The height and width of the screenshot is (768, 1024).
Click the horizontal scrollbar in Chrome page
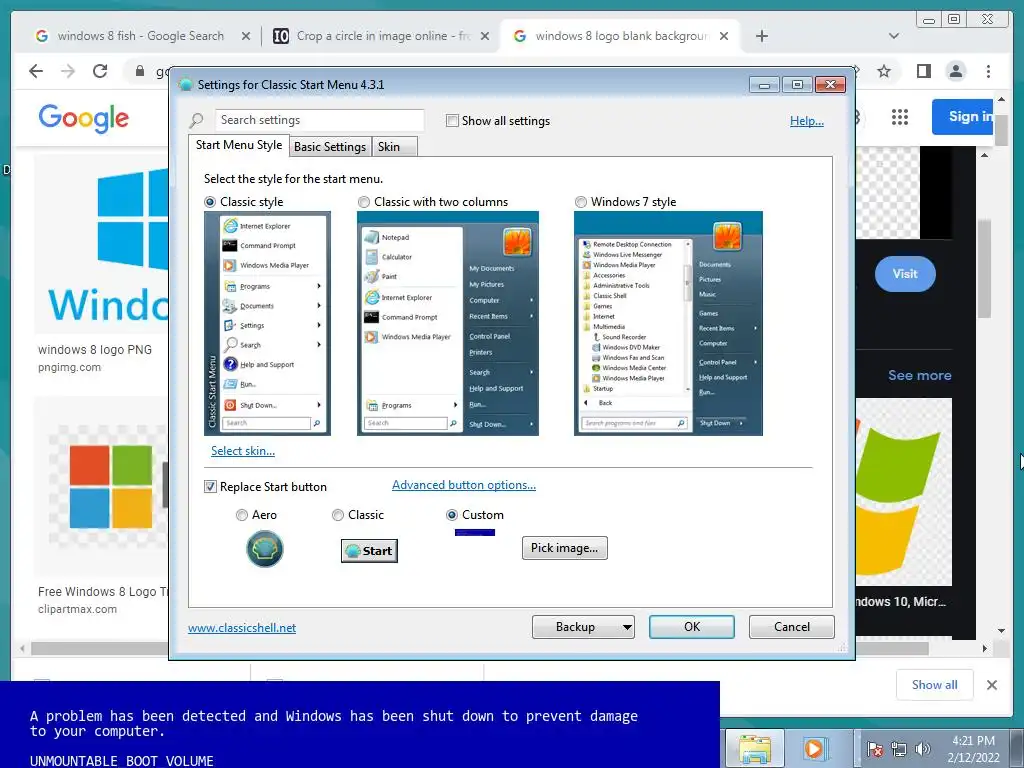point(480,648)
